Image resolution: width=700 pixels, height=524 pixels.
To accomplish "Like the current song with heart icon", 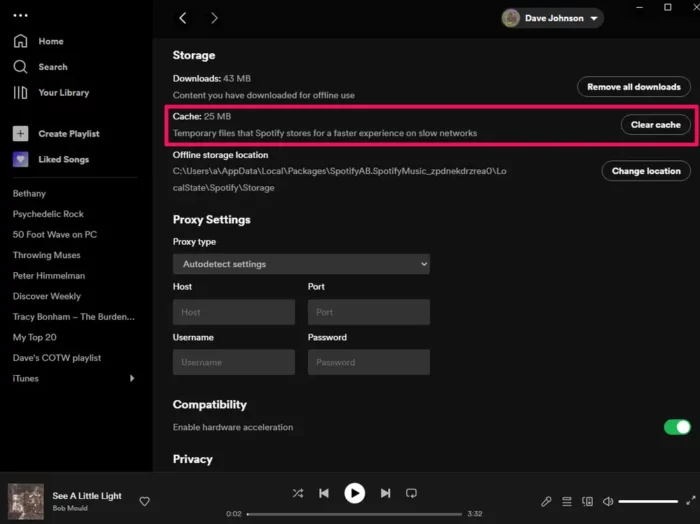I will pyautogui.click(x=145, y=501).
